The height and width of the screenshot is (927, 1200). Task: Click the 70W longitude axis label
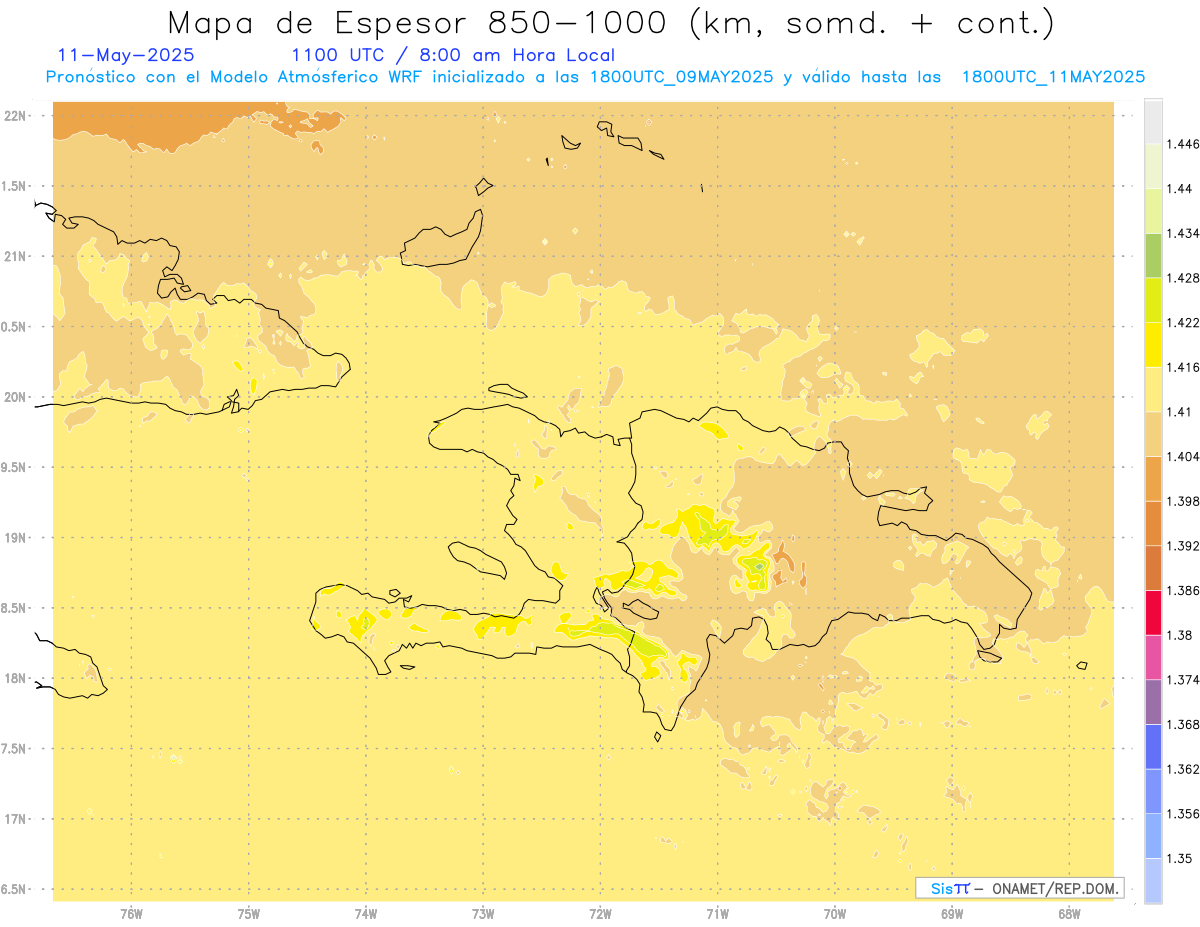click(x=835, y=913)
